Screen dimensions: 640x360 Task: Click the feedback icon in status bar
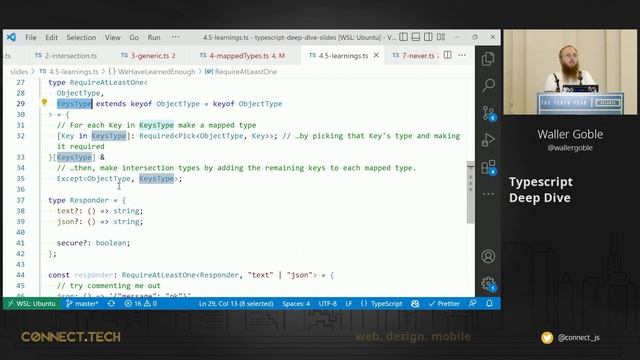(x=473, y=304)
